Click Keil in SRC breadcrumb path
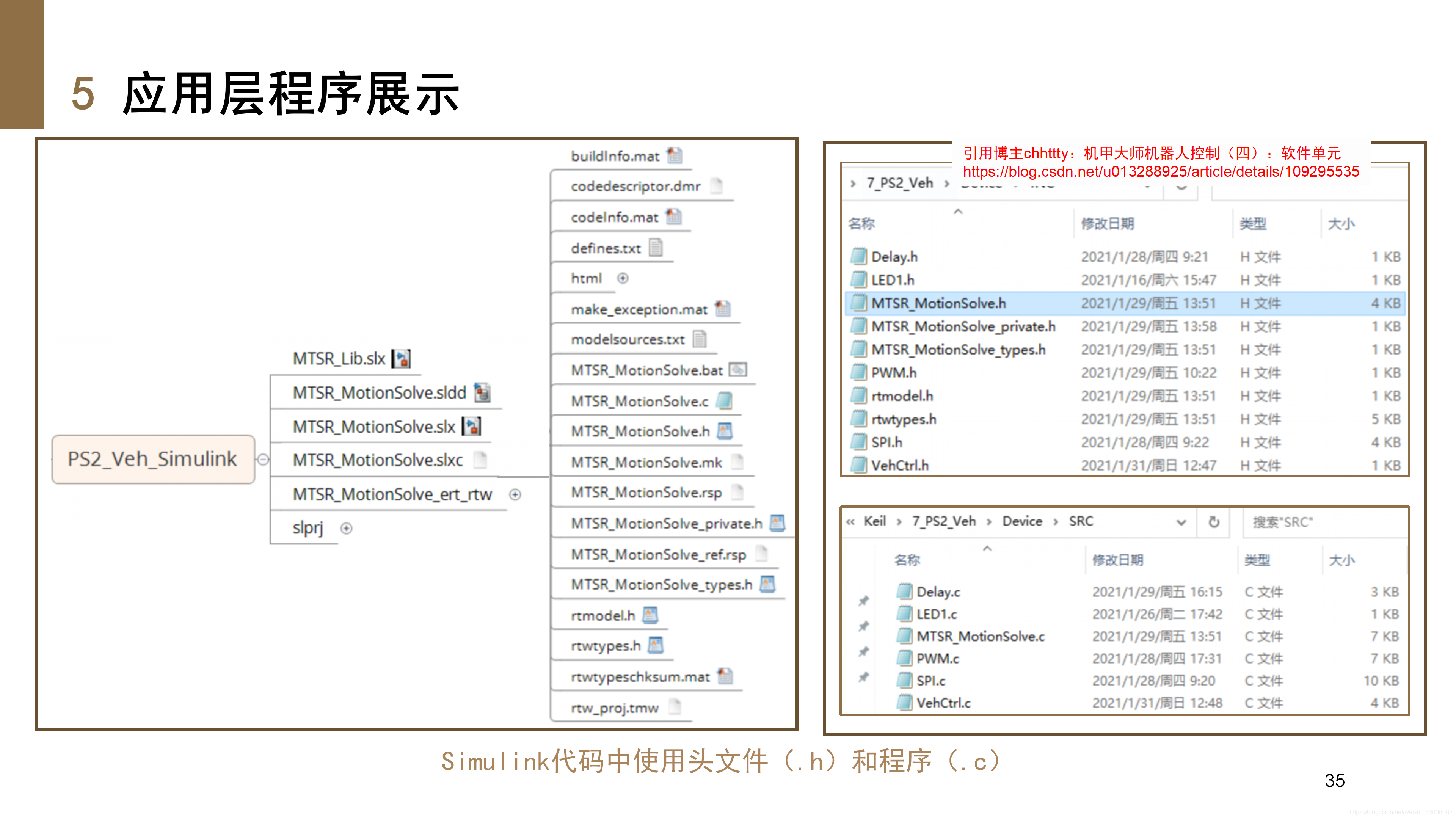Viewport: 1456px width, 819px height. (x=874, y=521)
